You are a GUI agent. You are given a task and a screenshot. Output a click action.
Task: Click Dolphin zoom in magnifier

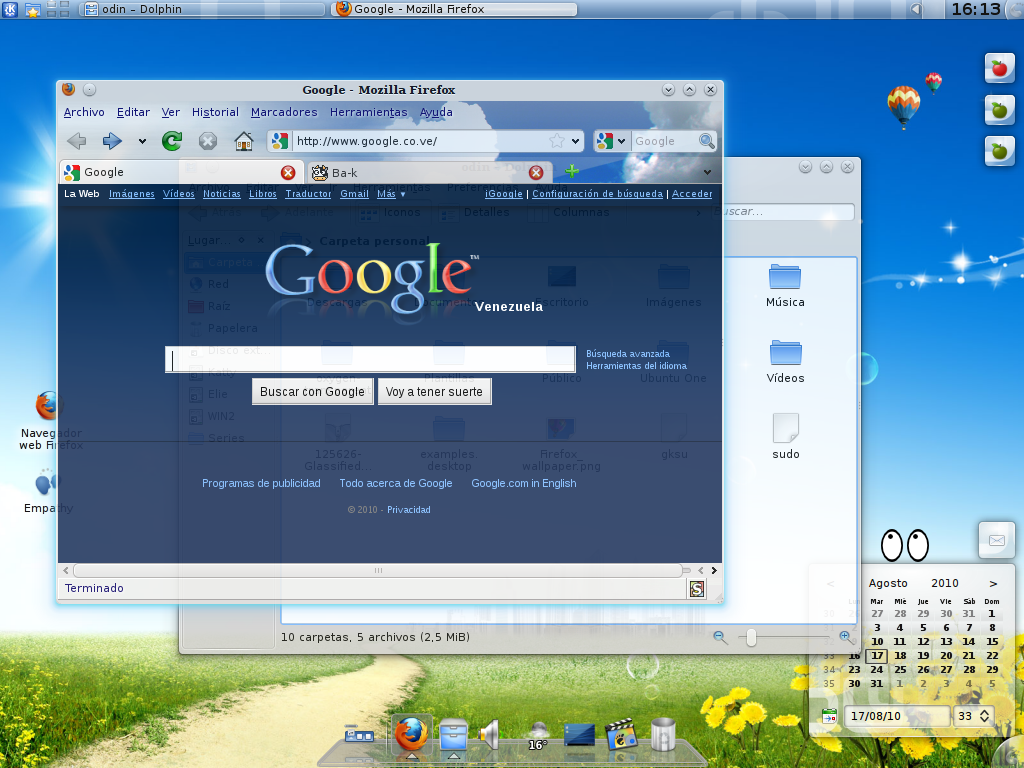point(846,637)
